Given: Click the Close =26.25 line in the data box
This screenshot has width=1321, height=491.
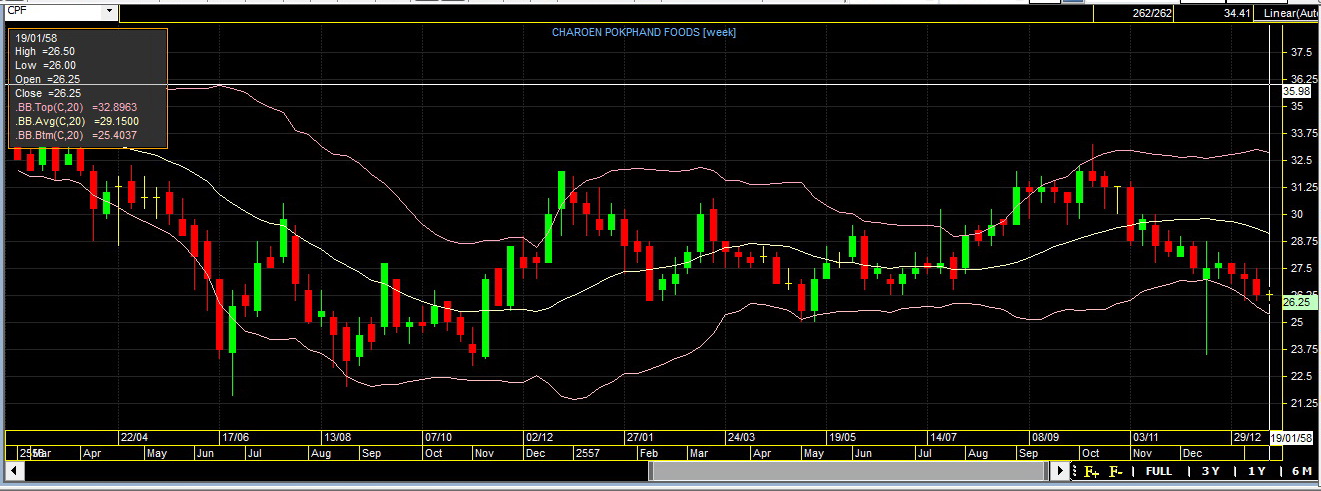Looking at the screenshot, I should click(48, 92).
